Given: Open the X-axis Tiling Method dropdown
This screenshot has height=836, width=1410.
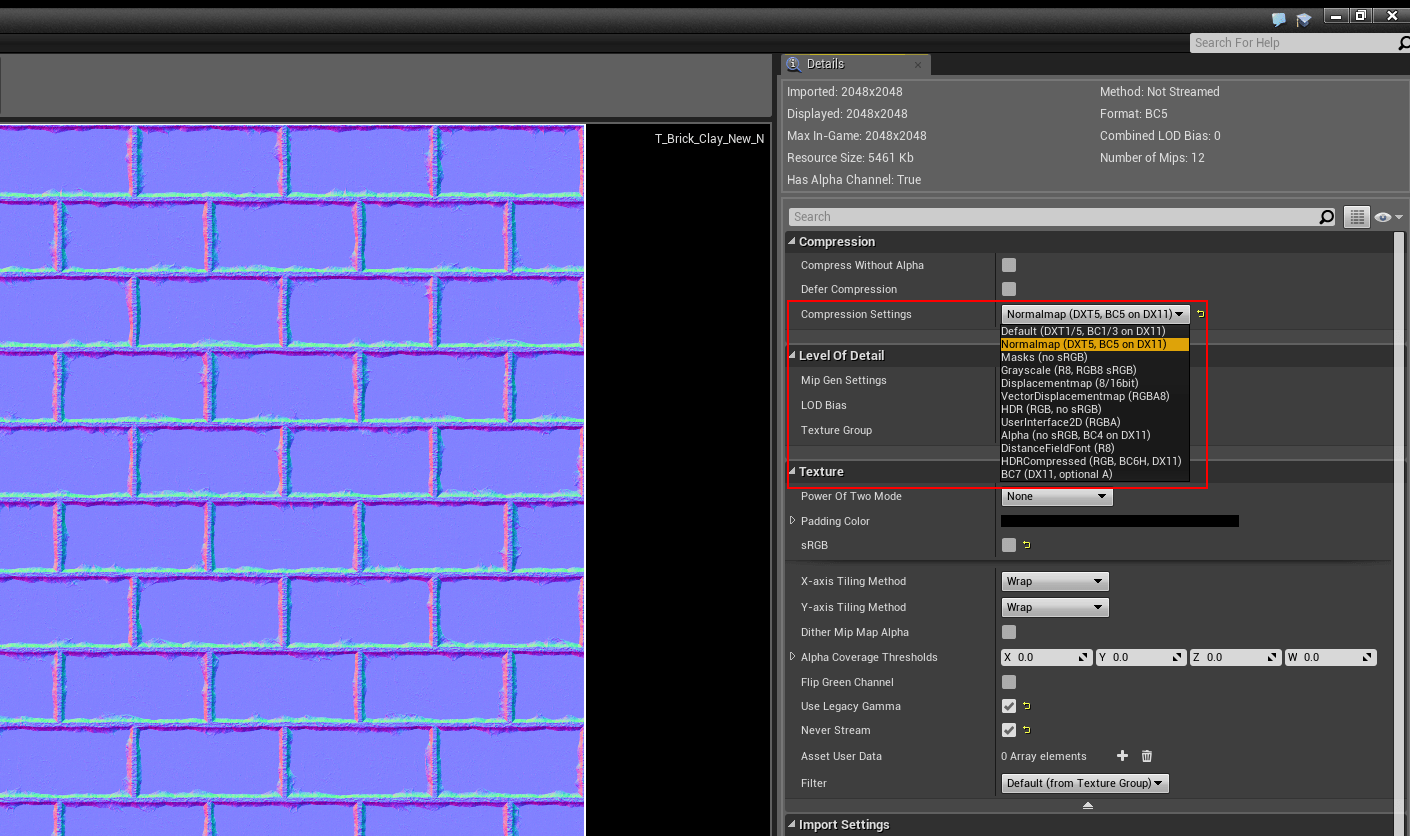Looking at the screenshot, I should [1055, 581].
